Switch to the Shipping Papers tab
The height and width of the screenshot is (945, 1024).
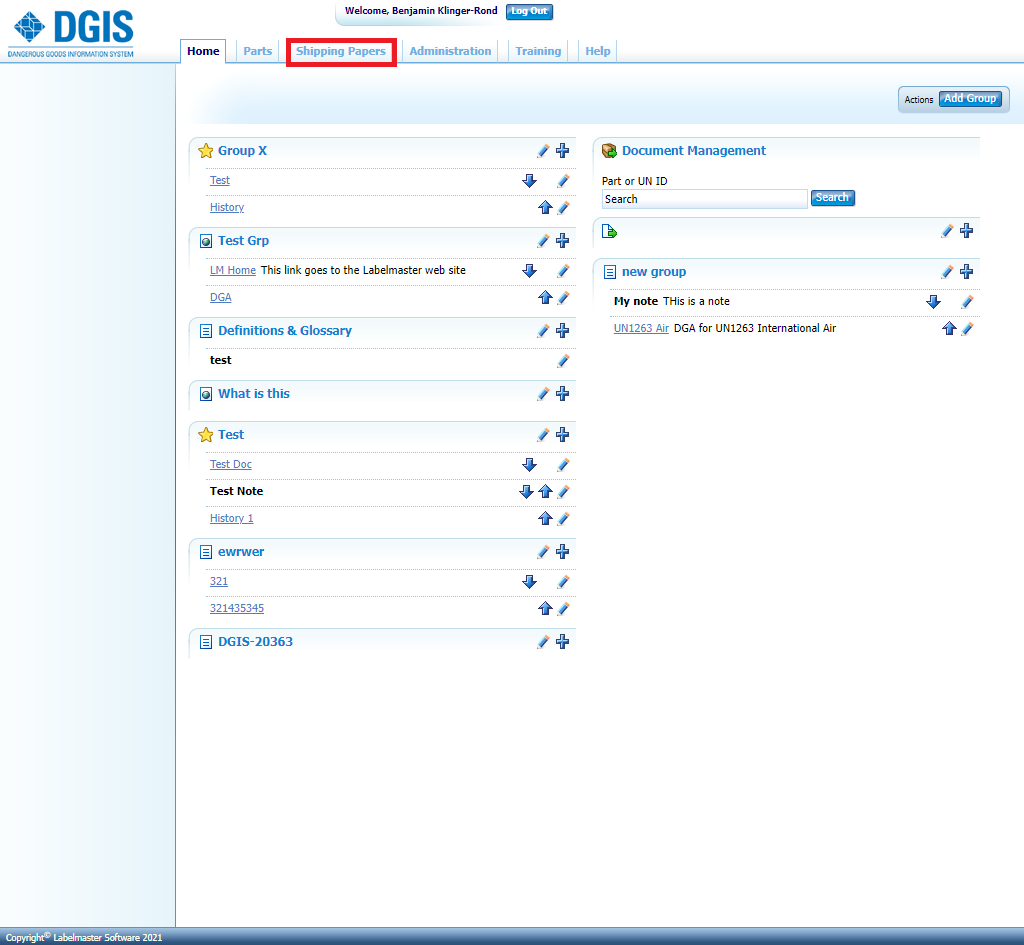click(x=341, y=51)
